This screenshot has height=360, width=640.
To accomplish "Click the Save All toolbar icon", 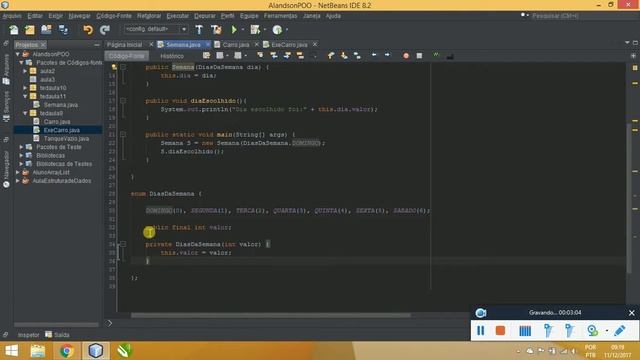I will coord(63,29).
